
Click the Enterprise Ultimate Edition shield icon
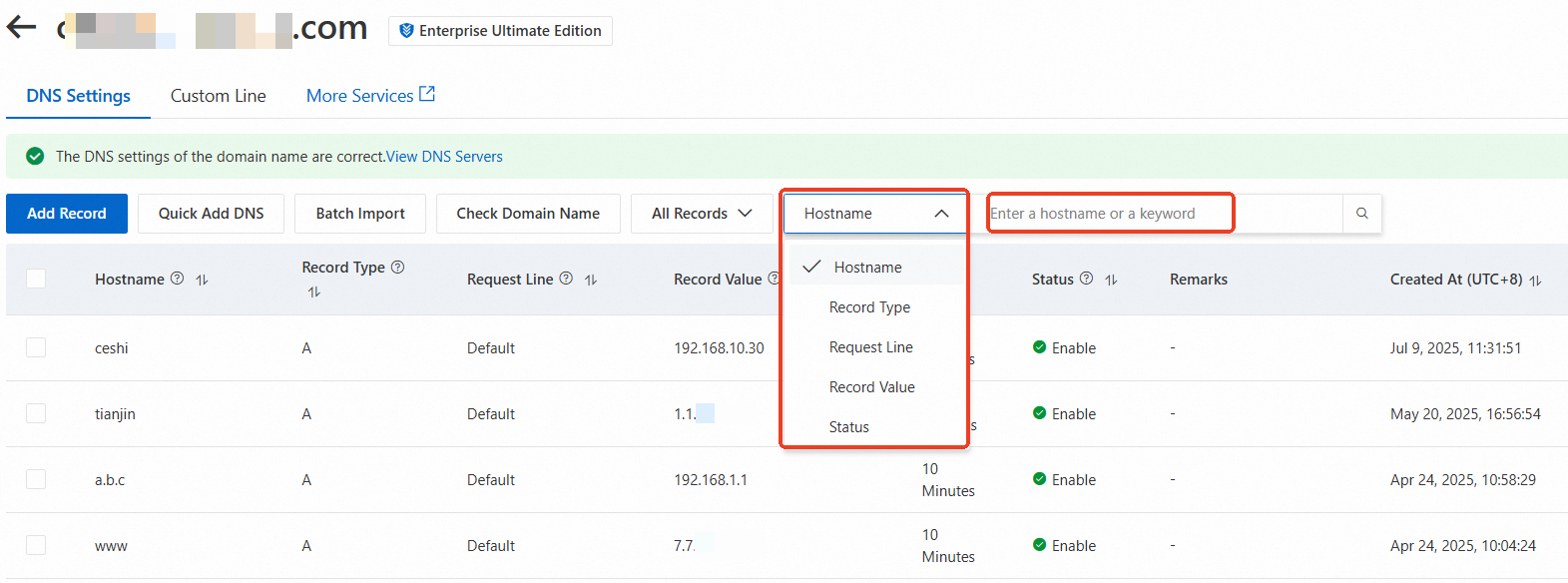tap(406, 31)
